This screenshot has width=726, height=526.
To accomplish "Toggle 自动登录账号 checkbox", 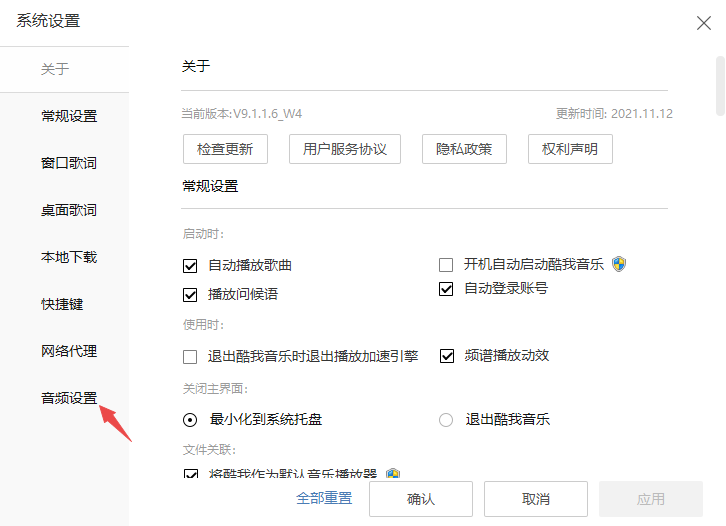I will pyautogui.click(x=446, y=289).
